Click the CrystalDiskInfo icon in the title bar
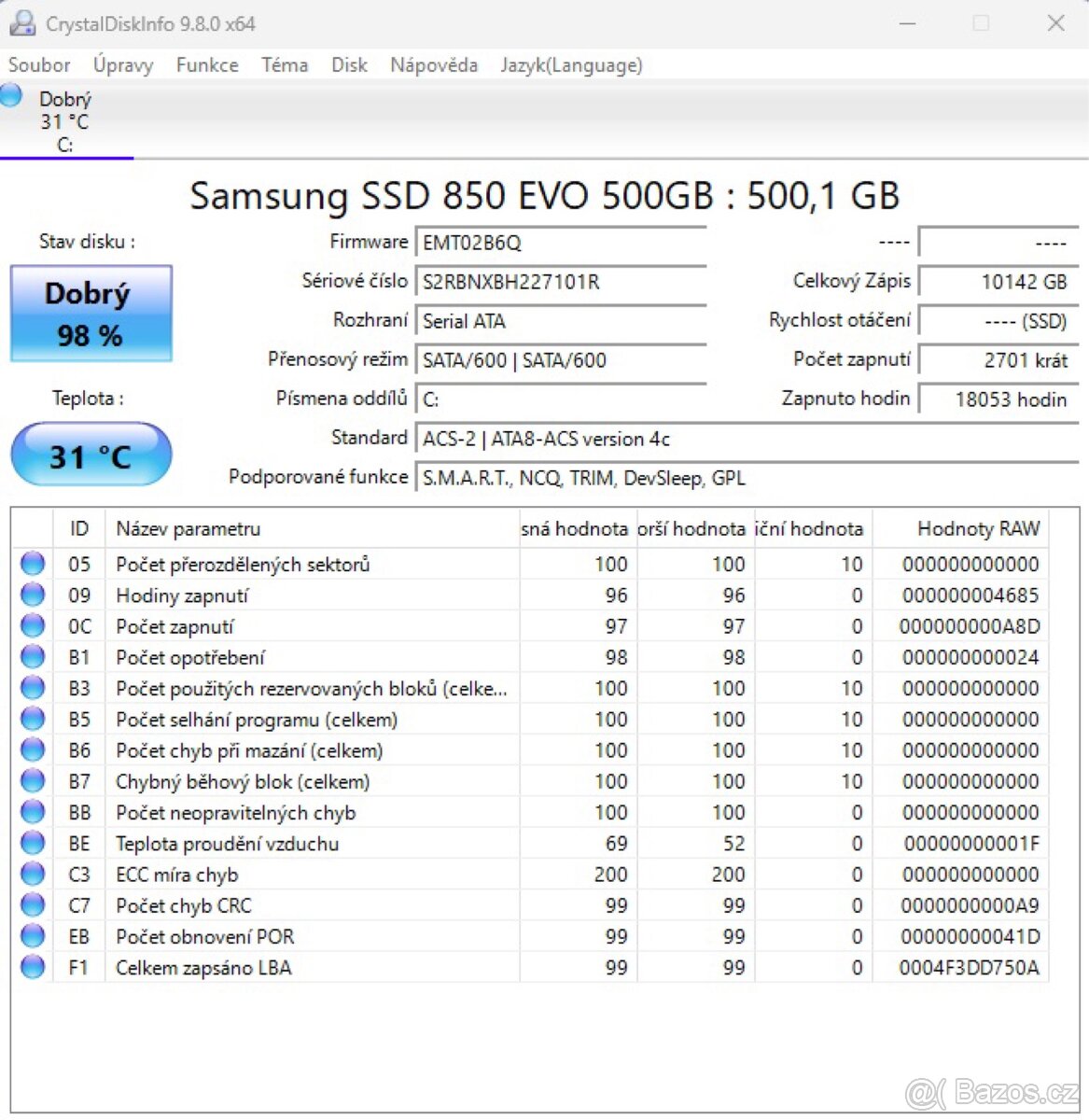 coord(22,22)
